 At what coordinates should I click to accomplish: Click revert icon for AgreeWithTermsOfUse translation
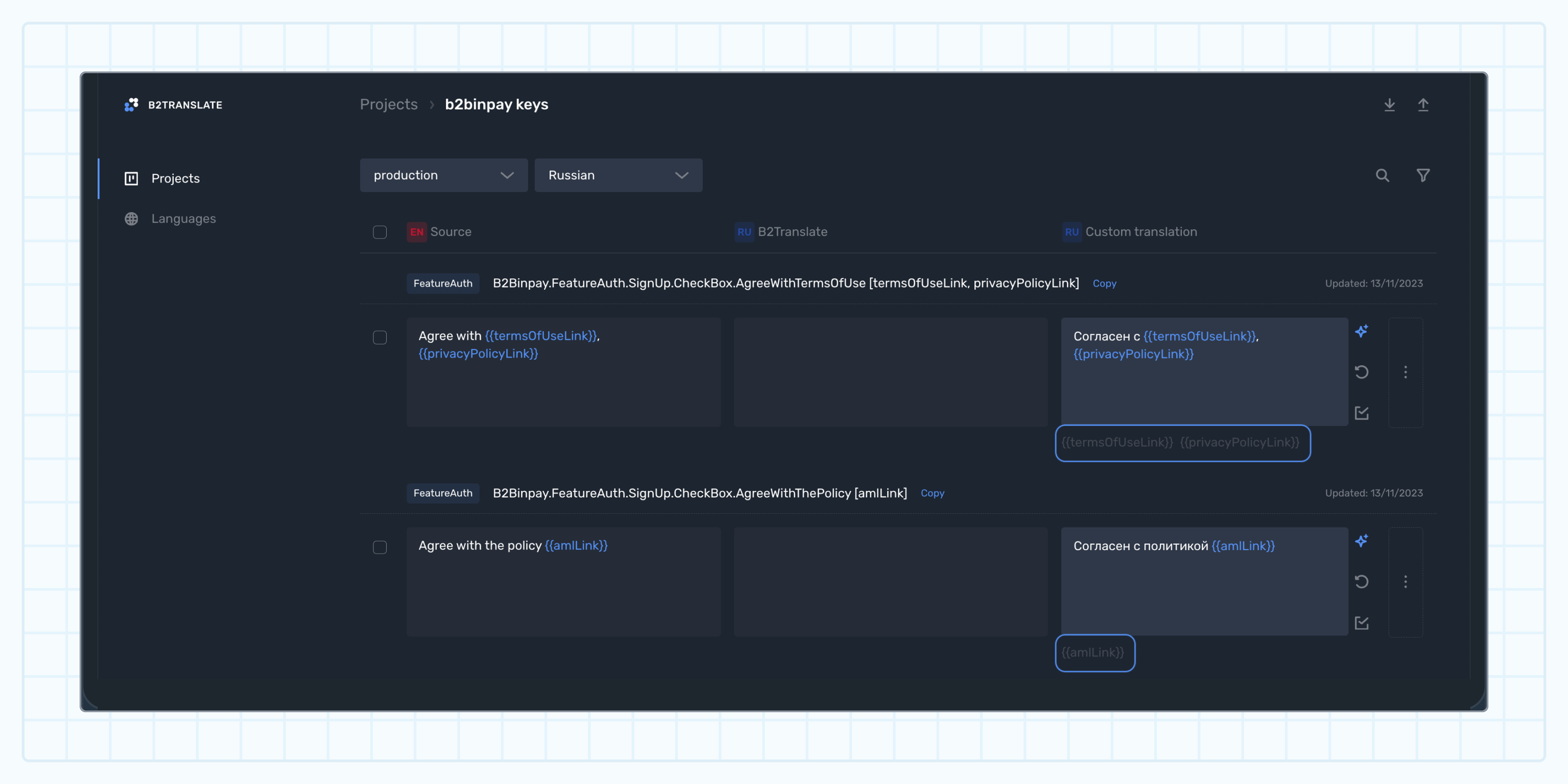click(x=1362, y=372)
